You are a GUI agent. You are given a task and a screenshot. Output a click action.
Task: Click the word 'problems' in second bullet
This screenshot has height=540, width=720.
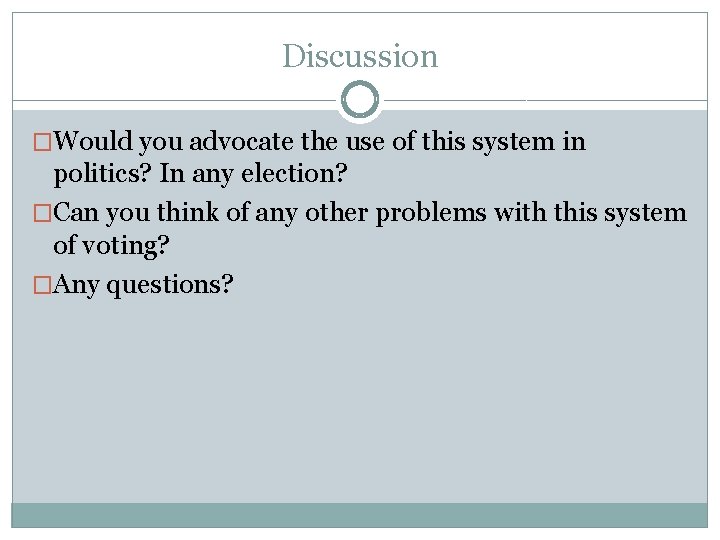tap(431, 214)
